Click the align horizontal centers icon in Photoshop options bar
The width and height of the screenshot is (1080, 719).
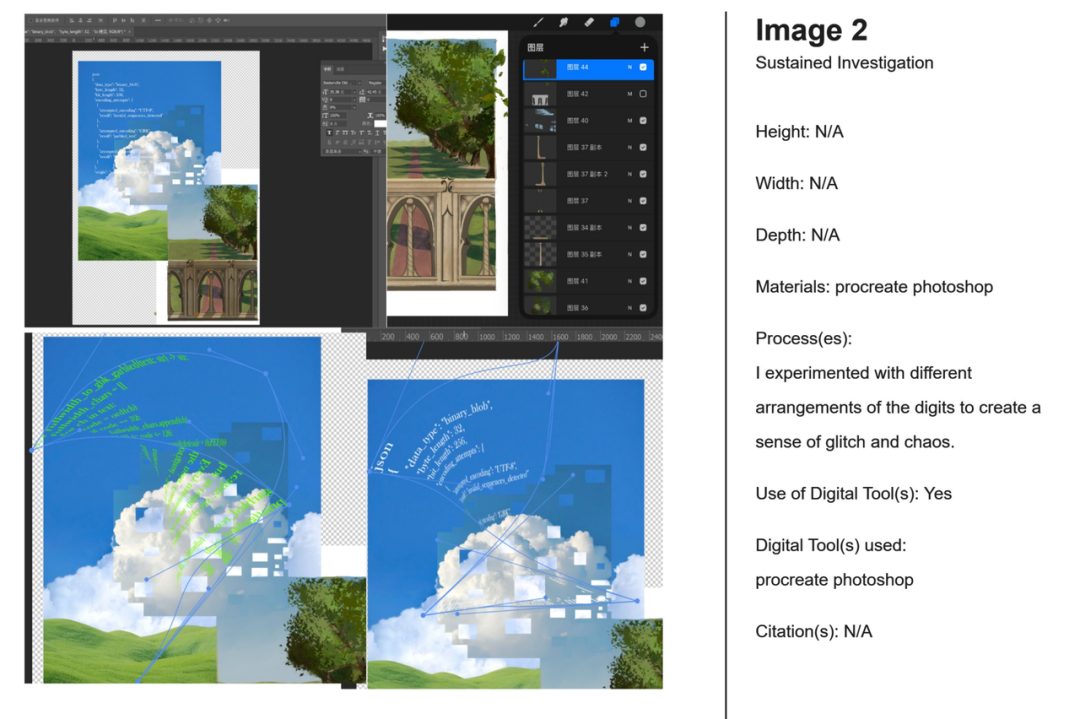(x=81, y=21)
